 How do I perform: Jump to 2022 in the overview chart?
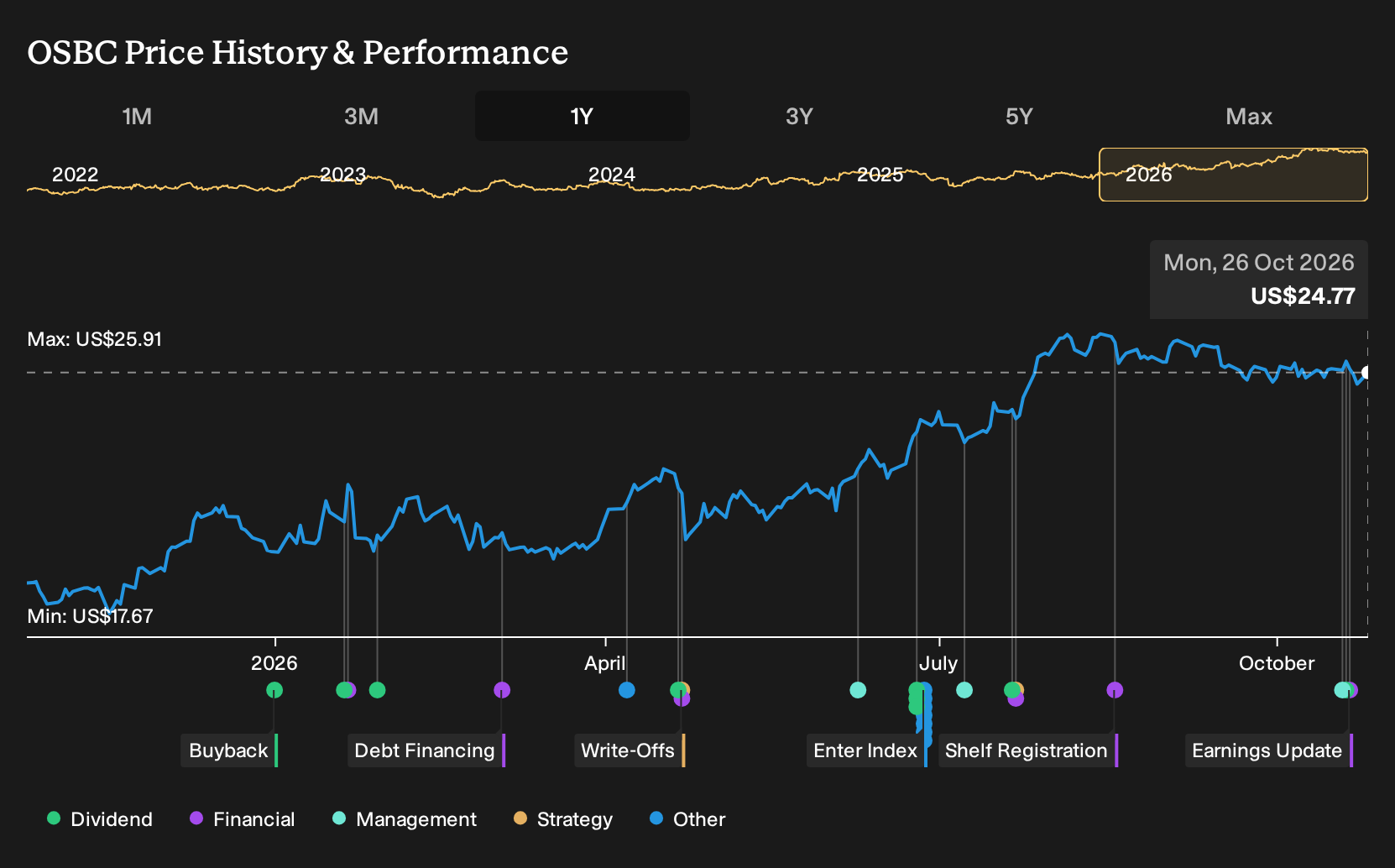(76, 175)
